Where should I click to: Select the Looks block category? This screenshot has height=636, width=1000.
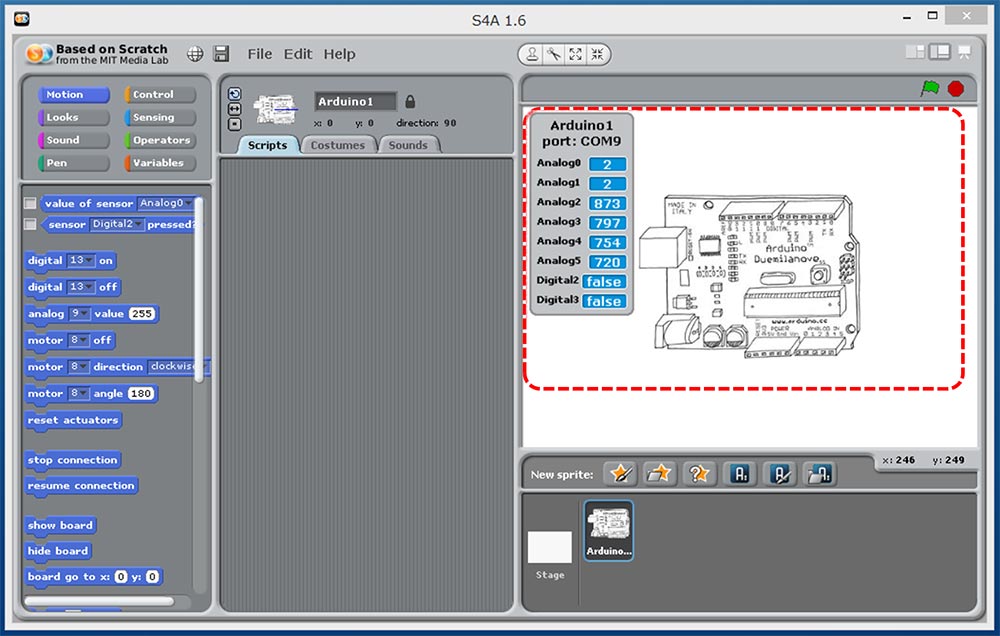[73, 117]
